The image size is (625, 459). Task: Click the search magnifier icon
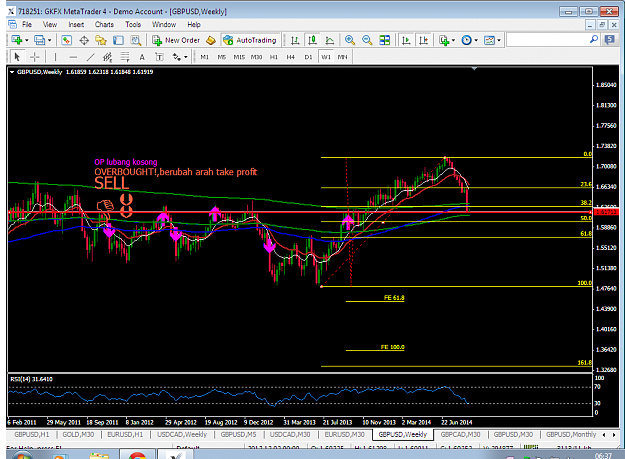click(594, 39)
